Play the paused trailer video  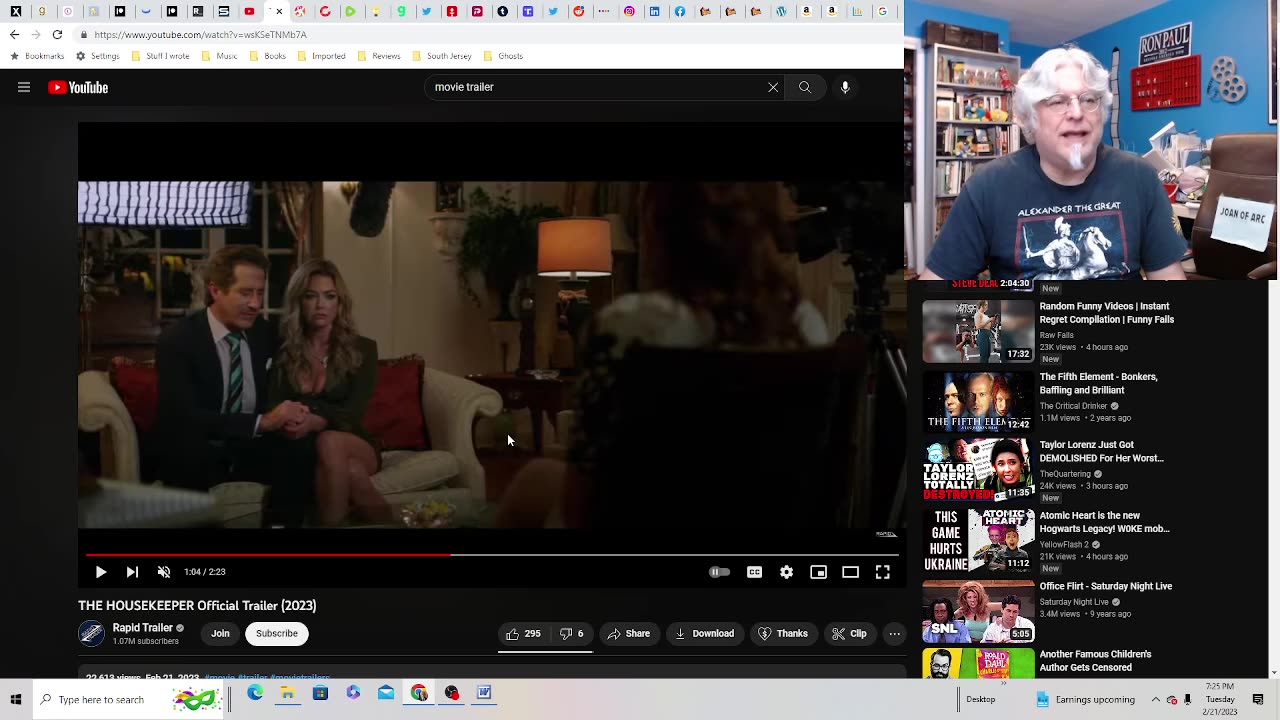tap(101, 572)
